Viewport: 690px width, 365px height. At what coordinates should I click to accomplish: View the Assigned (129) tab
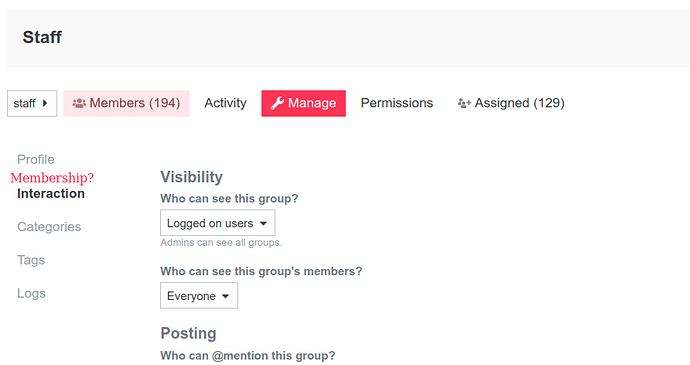[511, 103]
